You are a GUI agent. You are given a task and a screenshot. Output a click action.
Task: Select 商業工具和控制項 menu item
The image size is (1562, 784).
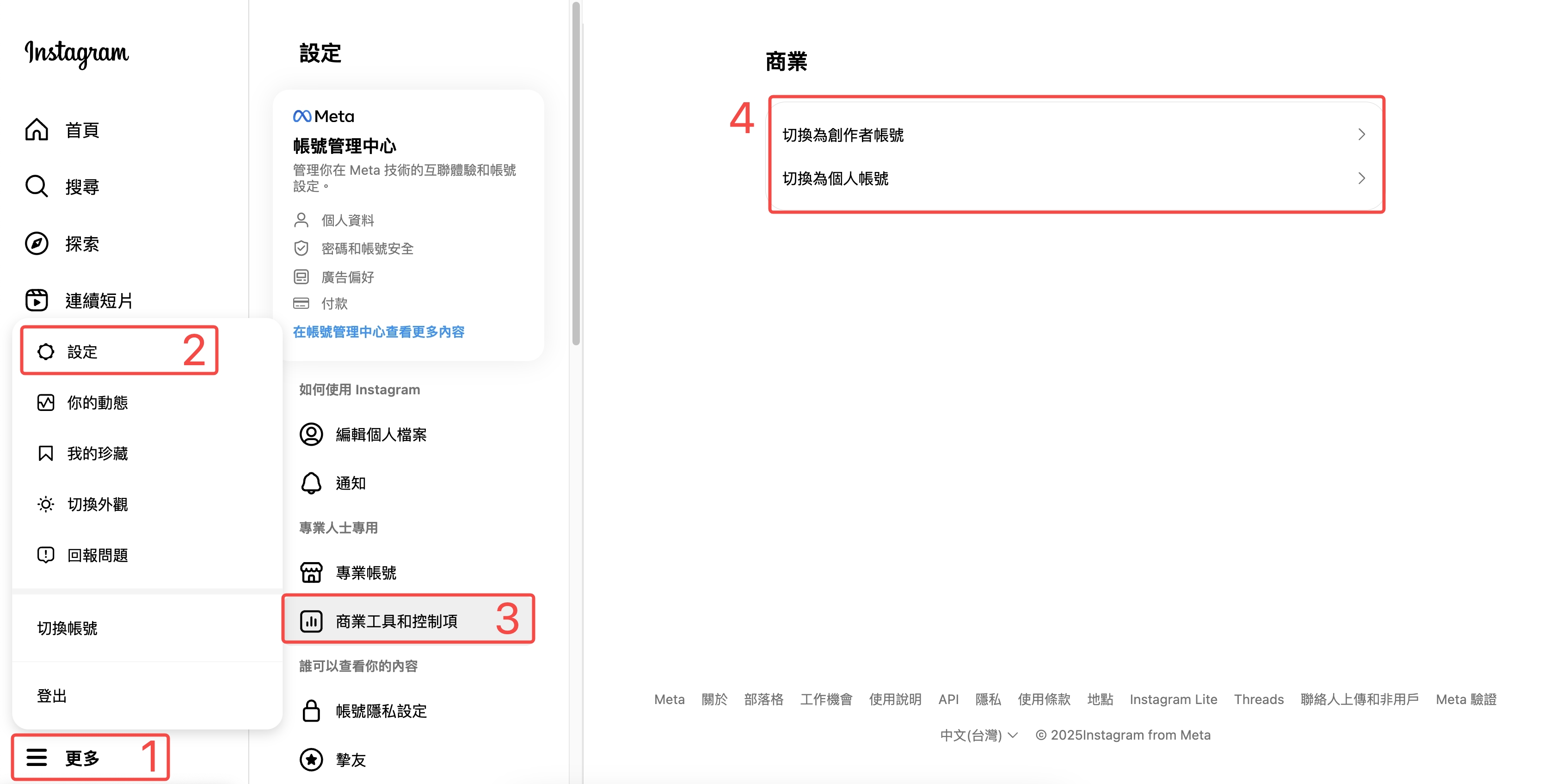click(396, 621)
